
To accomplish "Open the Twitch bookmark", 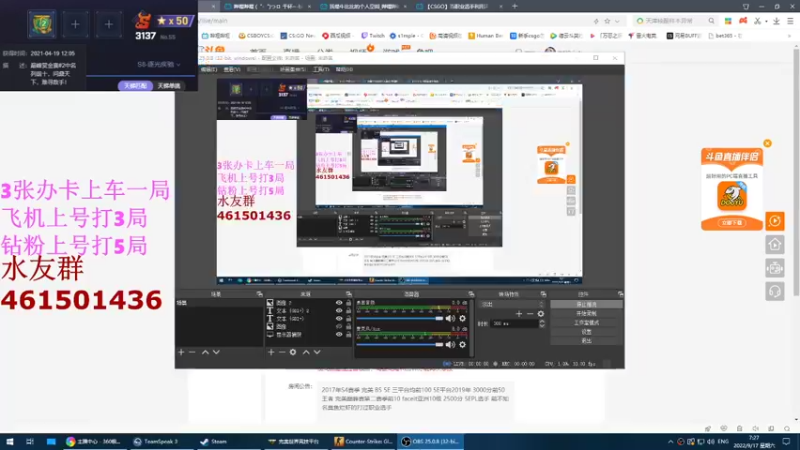I will click(373, 36).
